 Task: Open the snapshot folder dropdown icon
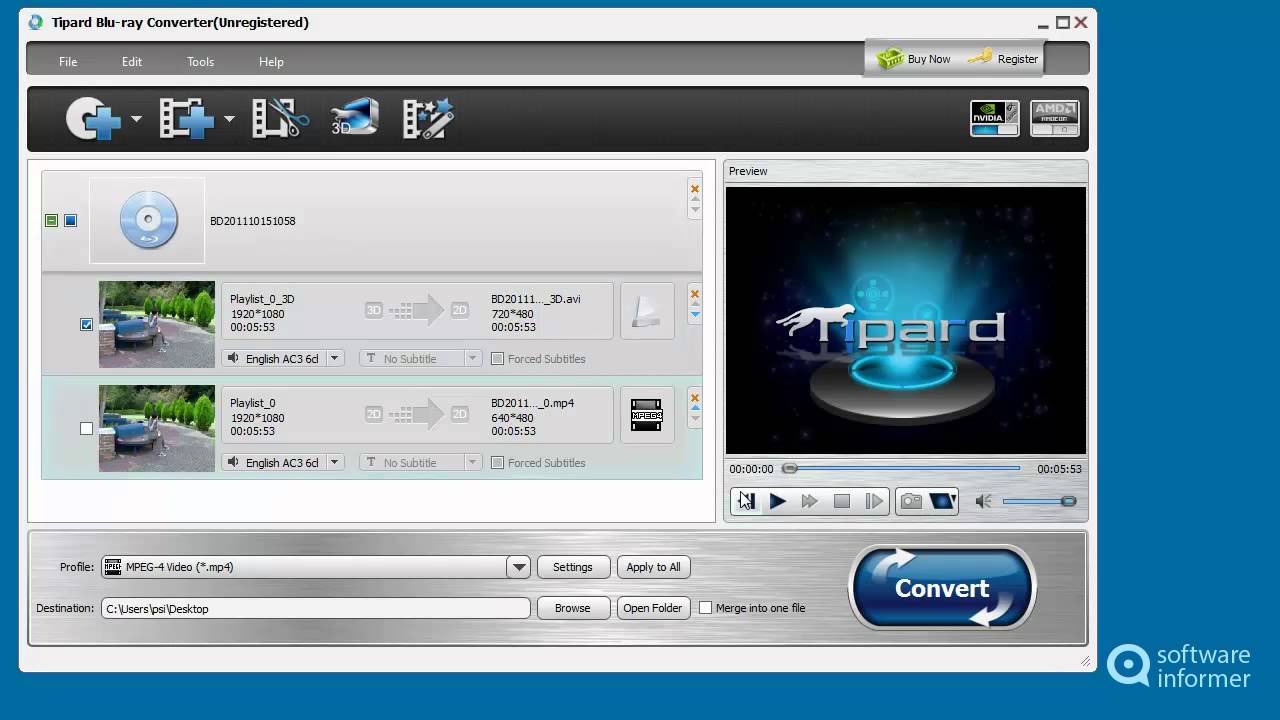[x=943, y=501]
